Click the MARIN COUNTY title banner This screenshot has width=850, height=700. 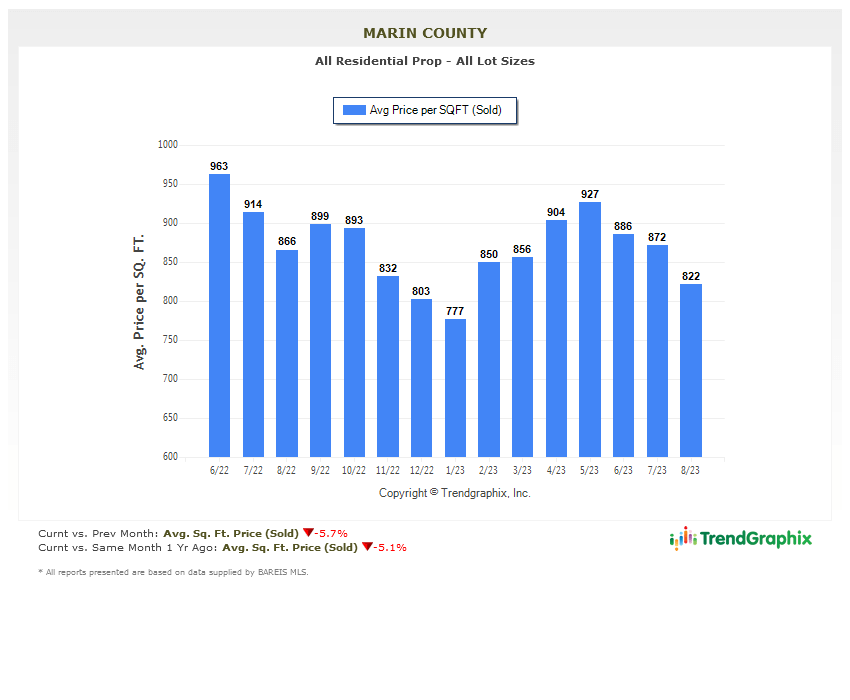(424, 31)
